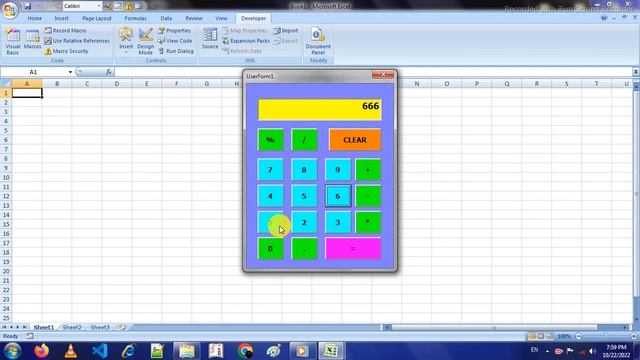640x360 pixels.
Task: Launch Firefox from the taskbar
Action: 41,351
